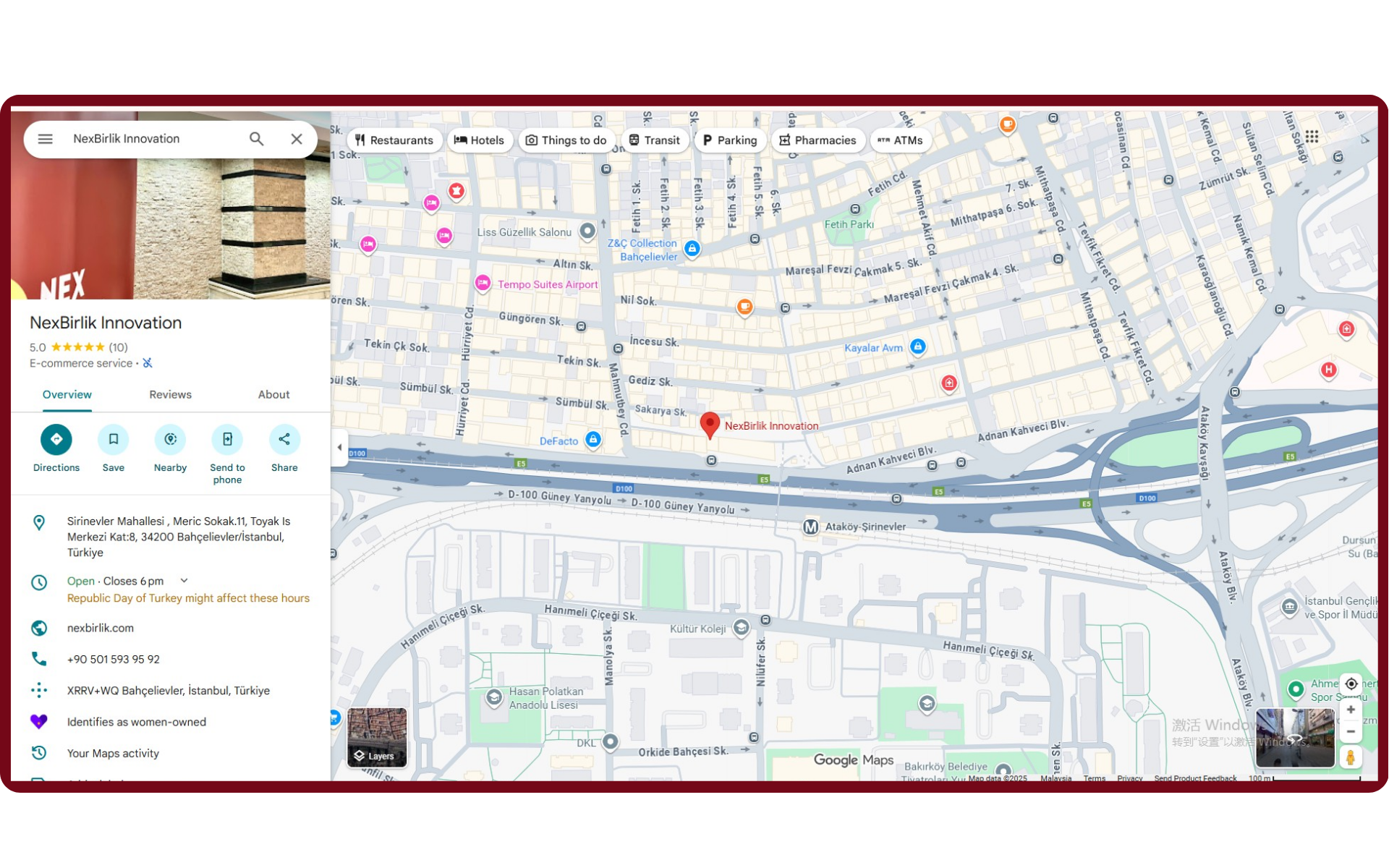Clear the NexBirlik Innovation search
This screenshot has width=1389, height=868.
pos(297,139)
